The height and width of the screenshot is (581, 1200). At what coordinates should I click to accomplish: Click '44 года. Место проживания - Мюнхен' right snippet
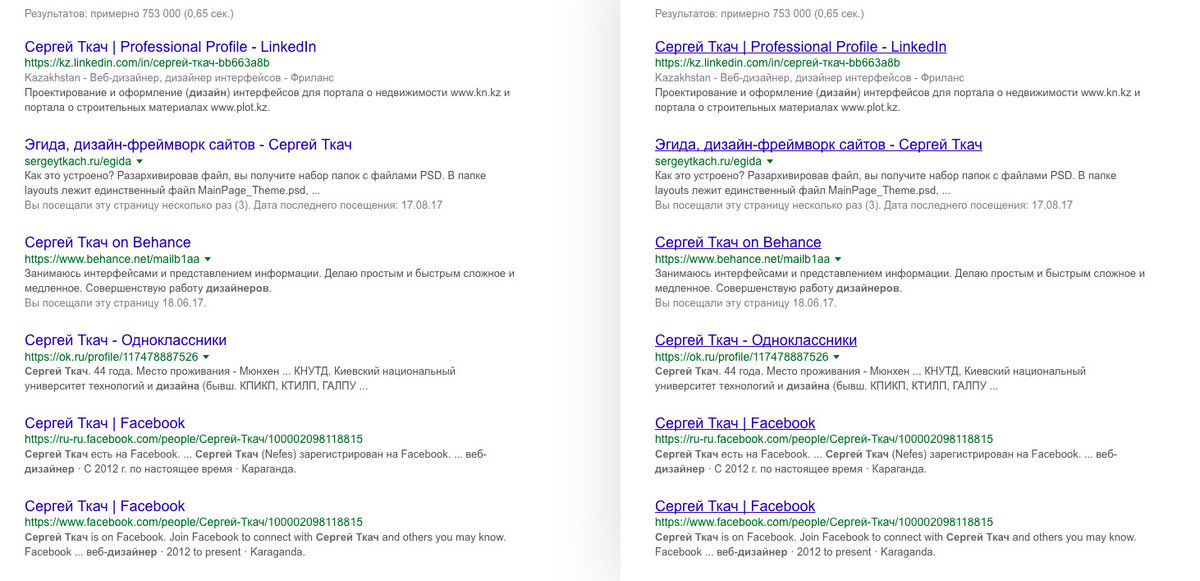point(871,378)
